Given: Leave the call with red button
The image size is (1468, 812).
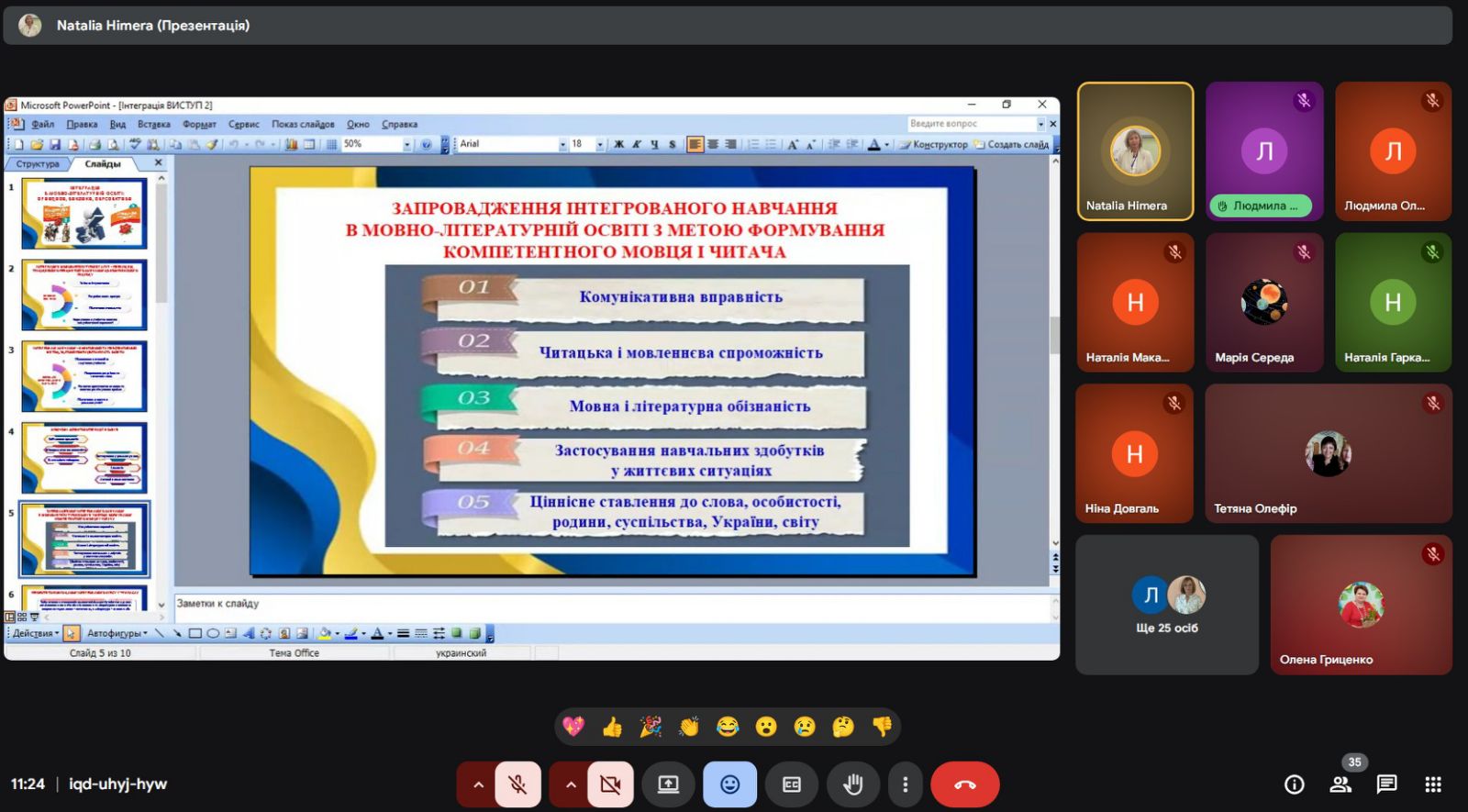Looking at the screenshot, I should pyautogui.click(x=964, y=784).
